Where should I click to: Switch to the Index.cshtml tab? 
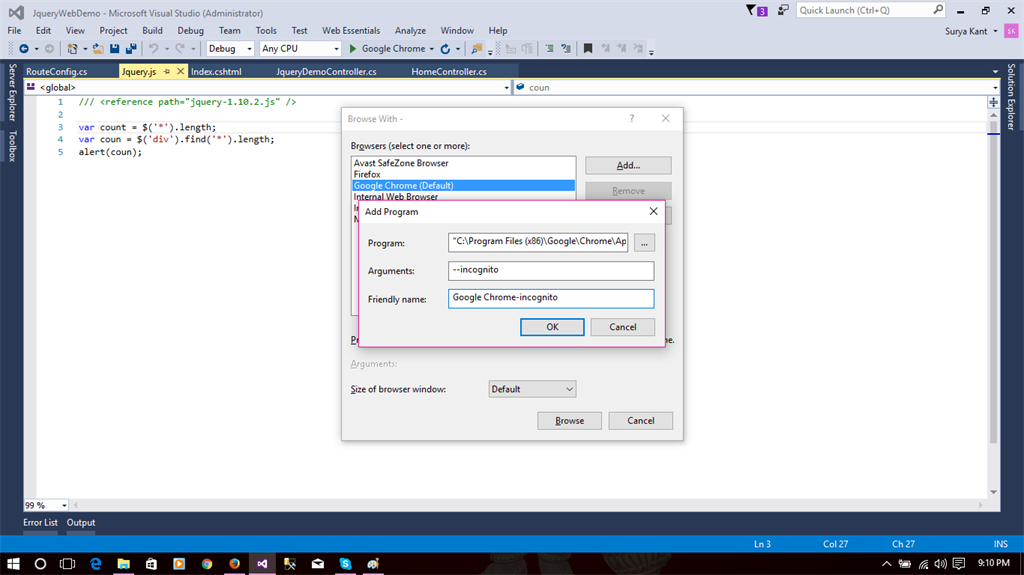(216, 71)
